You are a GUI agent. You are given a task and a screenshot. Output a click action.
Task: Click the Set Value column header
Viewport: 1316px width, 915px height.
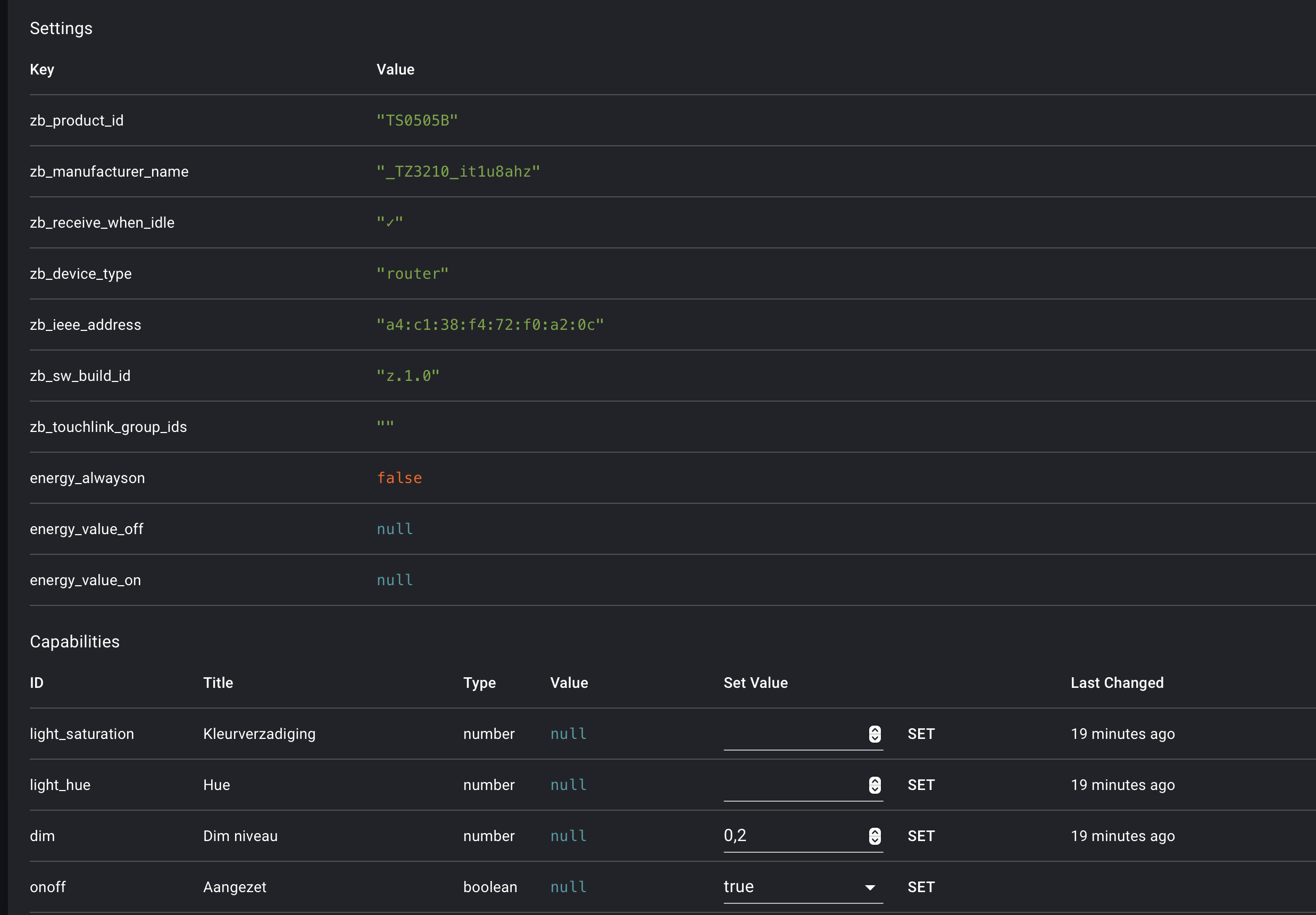[755, 683]
